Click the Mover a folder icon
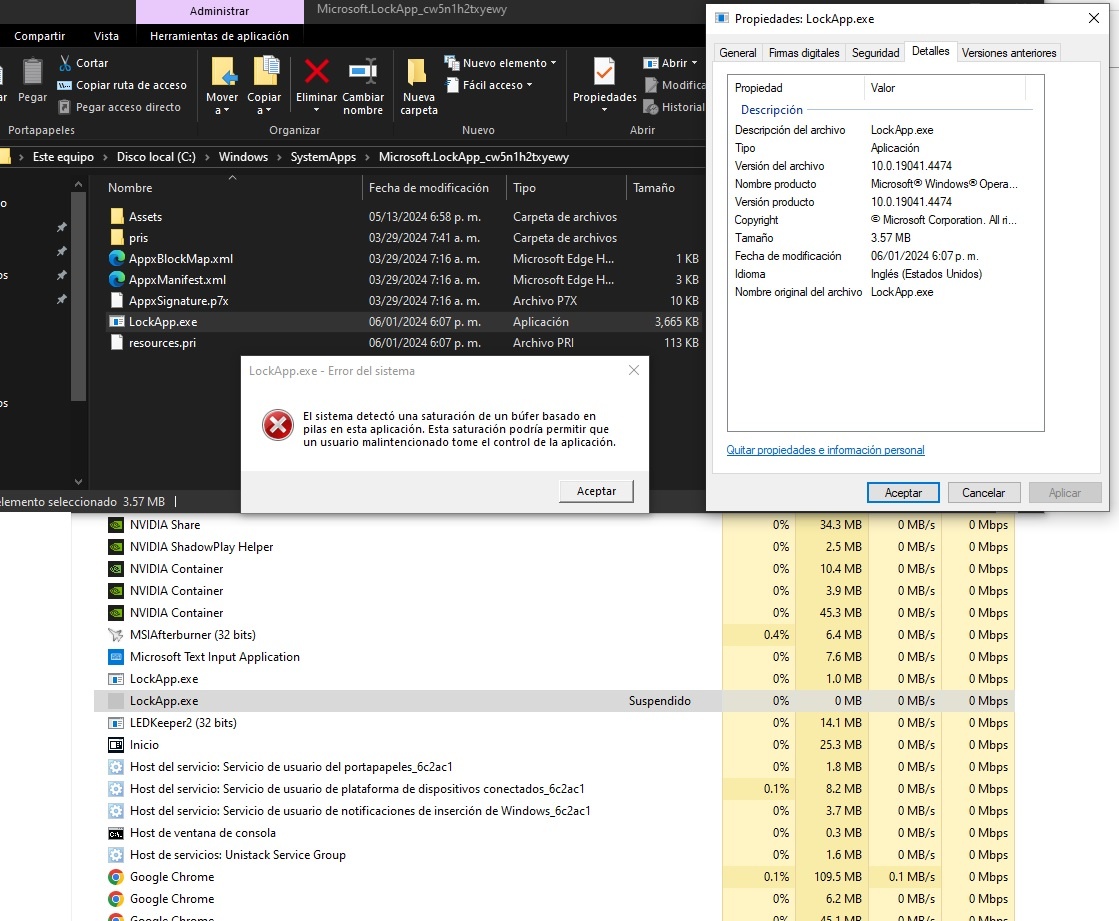Image resolution: width=1119 pixels, height=921 pixels. [223, 72]
